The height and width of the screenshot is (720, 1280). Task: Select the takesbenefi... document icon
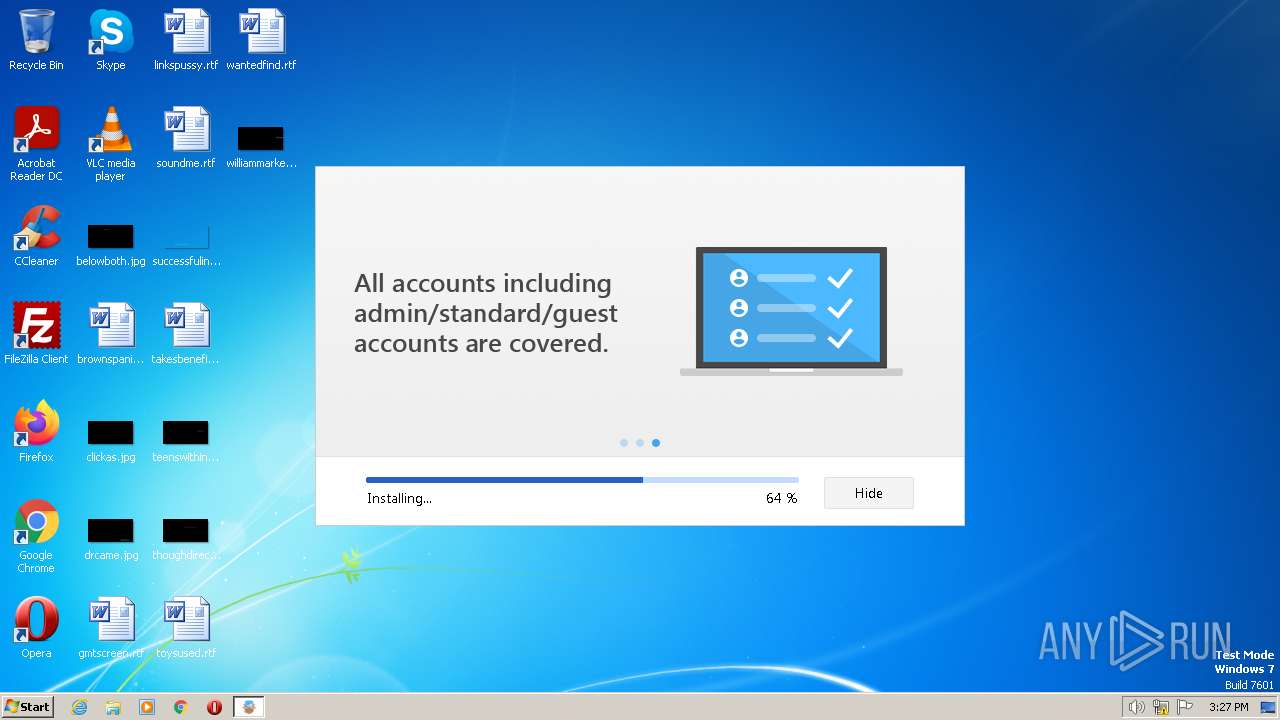[186, 334]
